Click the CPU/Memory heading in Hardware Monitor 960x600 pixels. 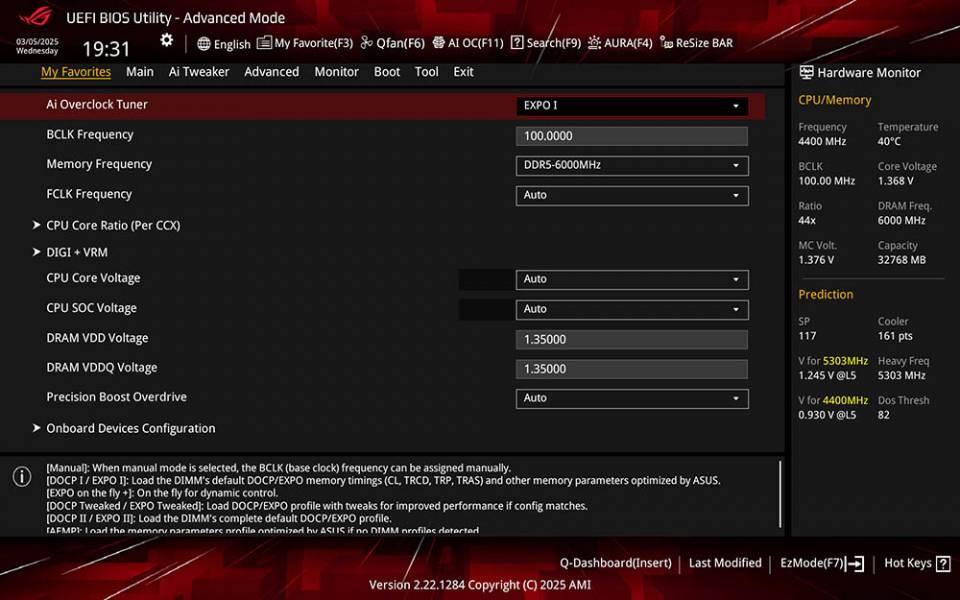click(834, 100)
